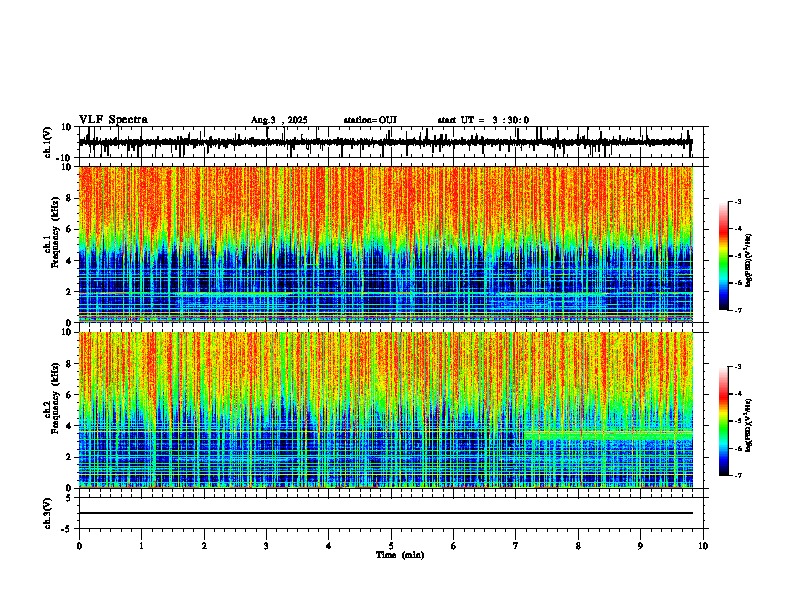
Task: Click the "ch.3(V)" axis label
Action: 48,513
